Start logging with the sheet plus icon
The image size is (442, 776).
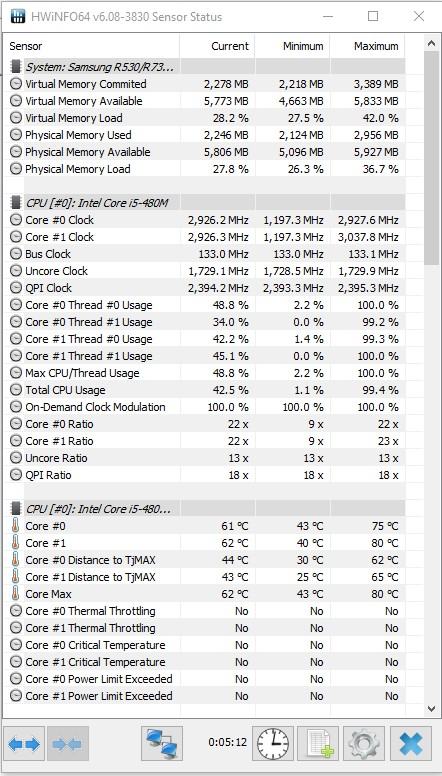point(320,743)
